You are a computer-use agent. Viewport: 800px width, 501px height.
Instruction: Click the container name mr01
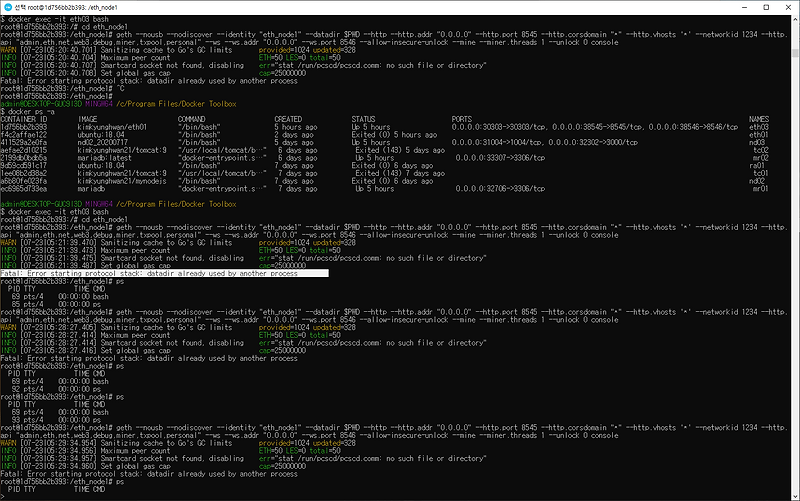761,188
